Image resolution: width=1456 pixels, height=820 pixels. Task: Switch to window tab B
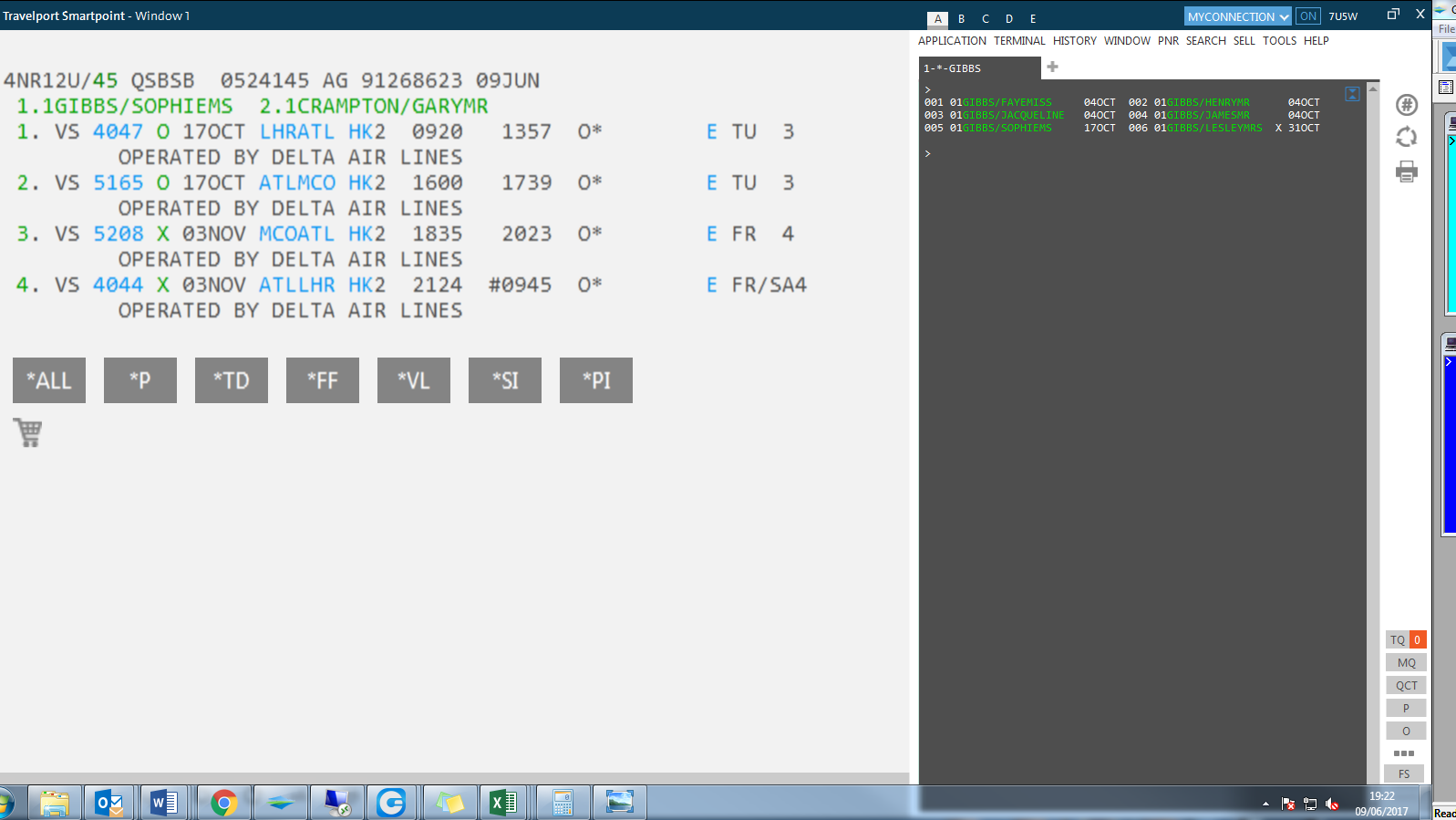pos(961,19)
